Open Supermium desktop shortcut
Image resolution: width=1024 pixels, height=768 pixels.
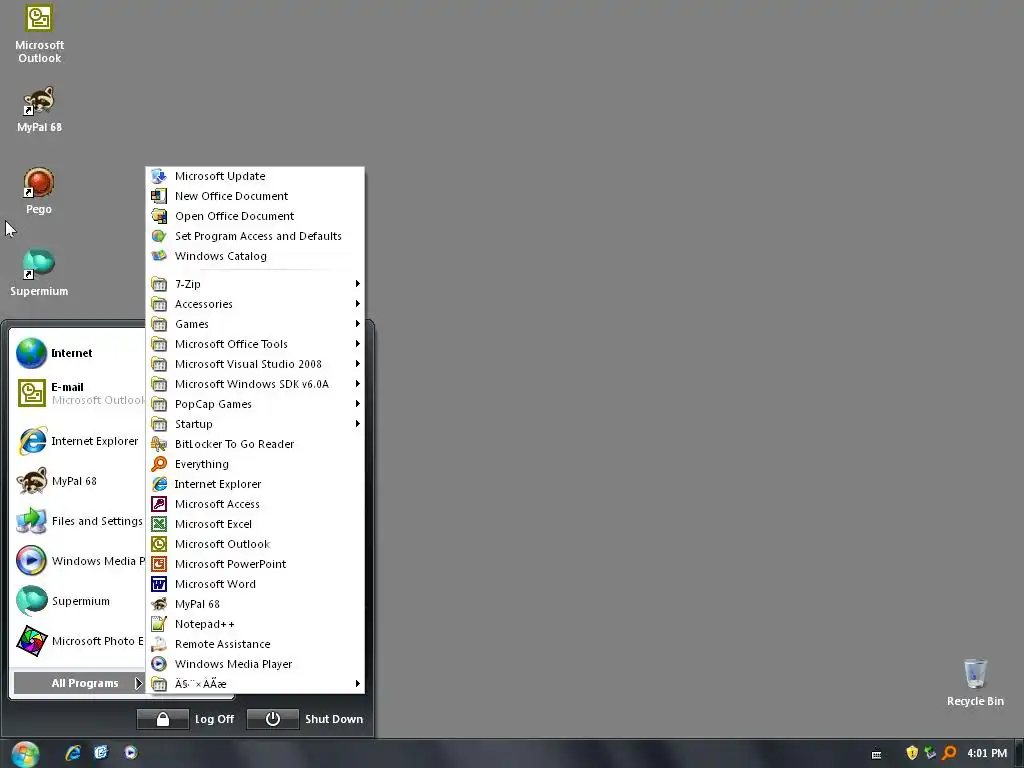tap(39, 273)
